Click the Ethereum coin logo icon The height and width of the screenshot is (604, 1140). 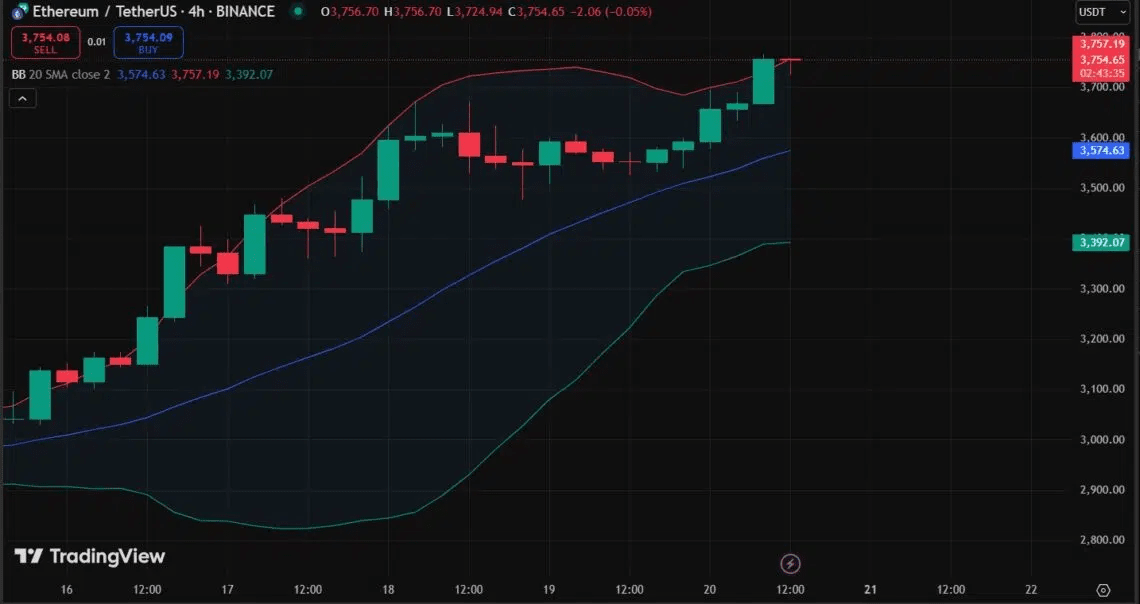coord(20,12)
